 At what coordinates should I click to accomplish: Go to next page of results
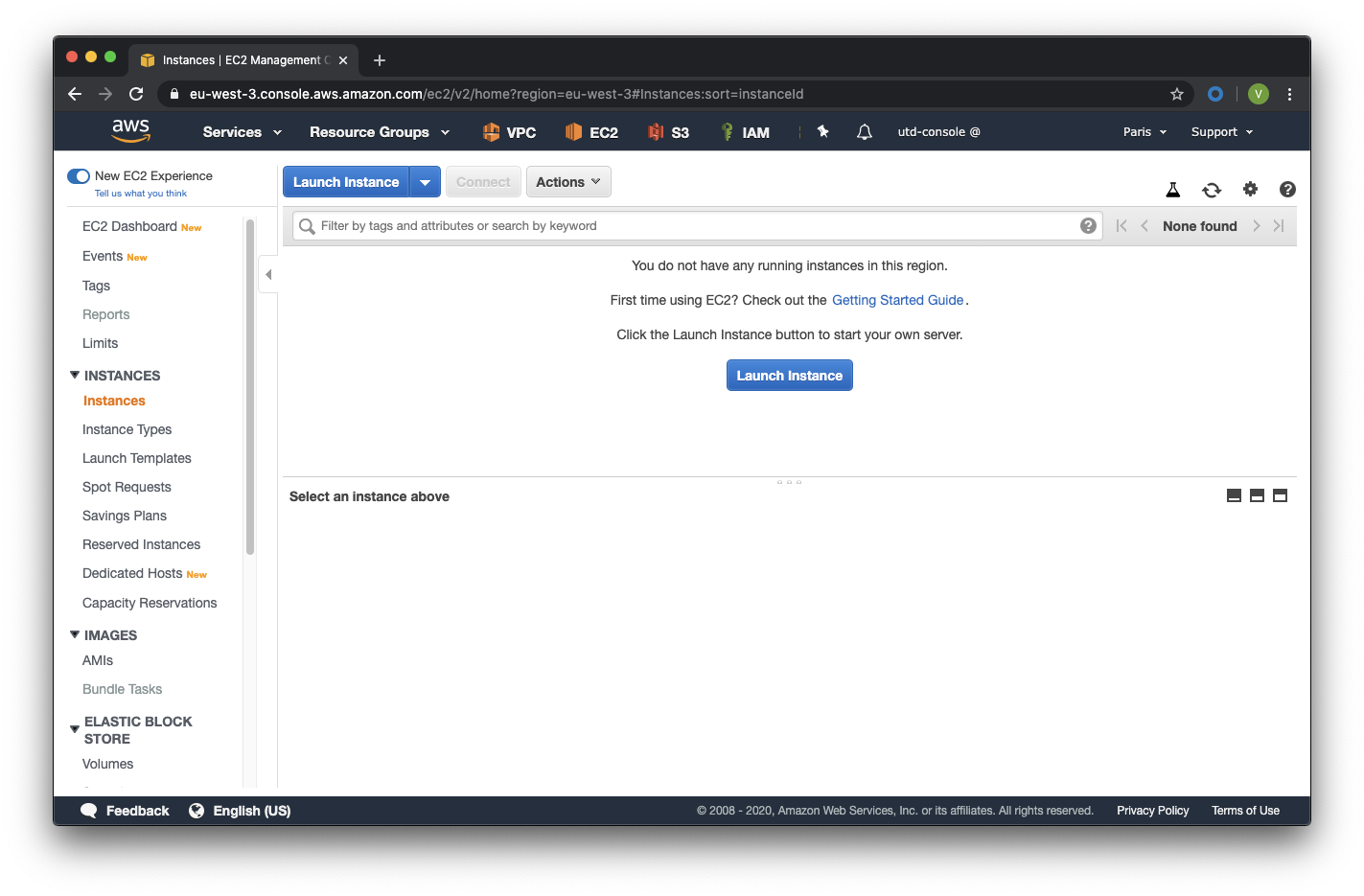coord(1256,226)
